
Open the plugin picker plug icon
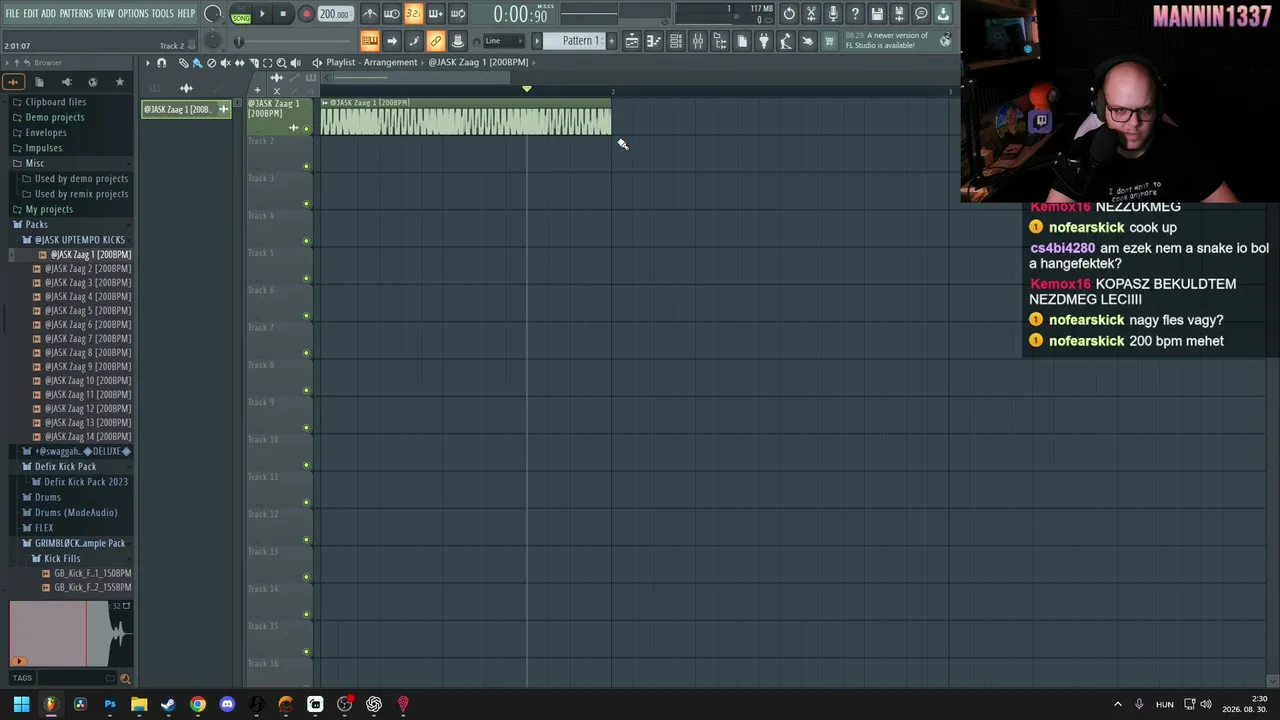764,41
